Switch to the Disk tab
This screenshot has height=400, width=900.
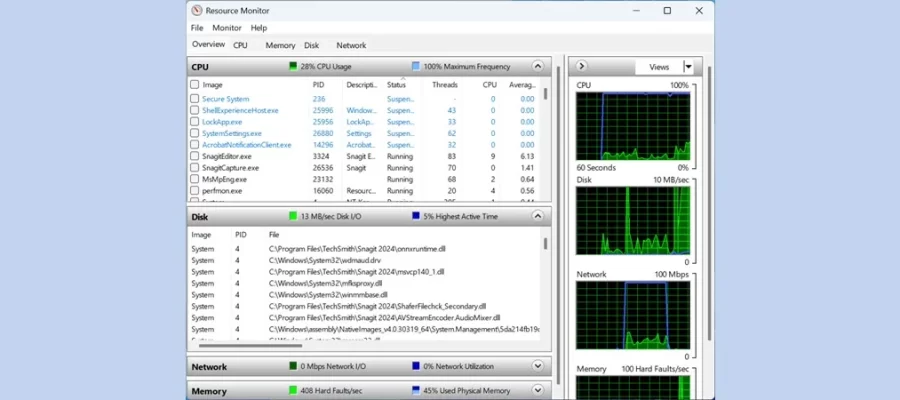point(312,45)
